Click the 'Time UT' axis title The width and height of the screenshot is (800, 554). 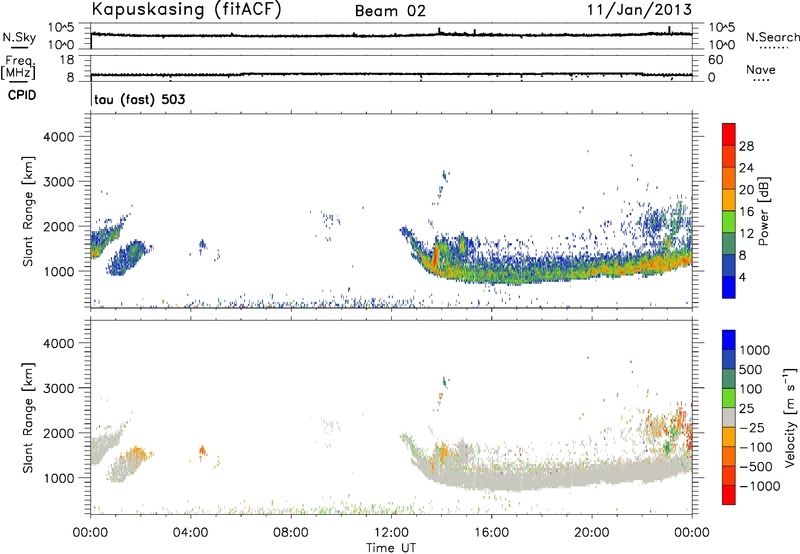pyautogui.click(x=391, y=548)
